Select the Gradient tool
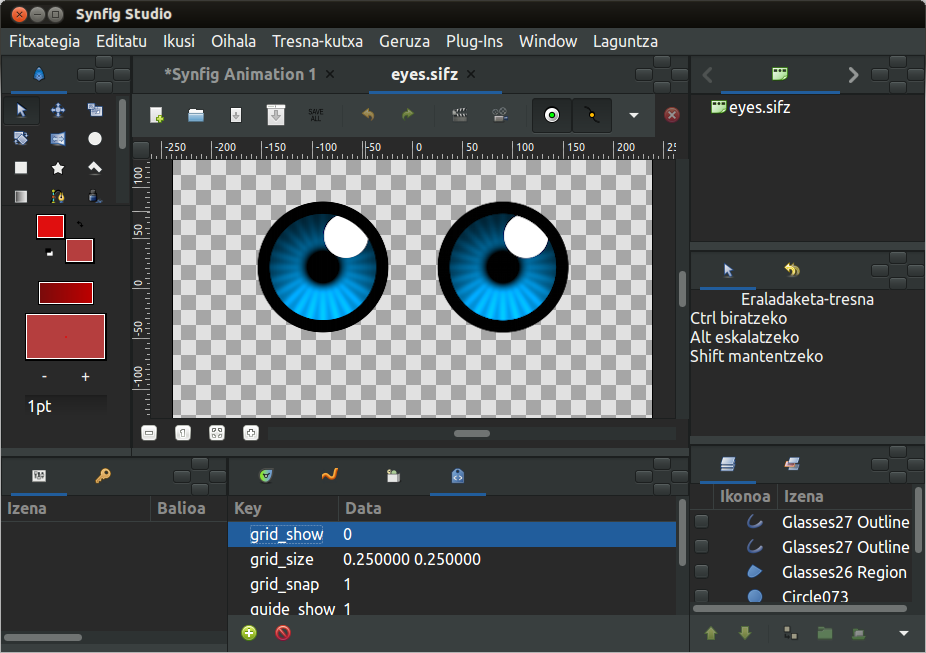Image resolution: width=926 pixels, height=653 pixels. point(21,195)
